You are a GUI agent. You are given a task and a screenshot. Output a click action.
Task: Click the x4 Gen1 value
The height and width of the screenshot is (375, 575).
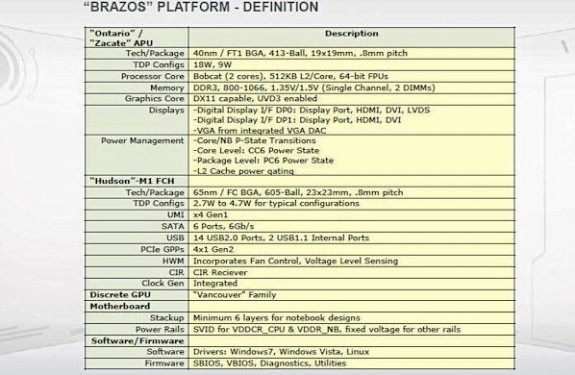pos(210,215)
